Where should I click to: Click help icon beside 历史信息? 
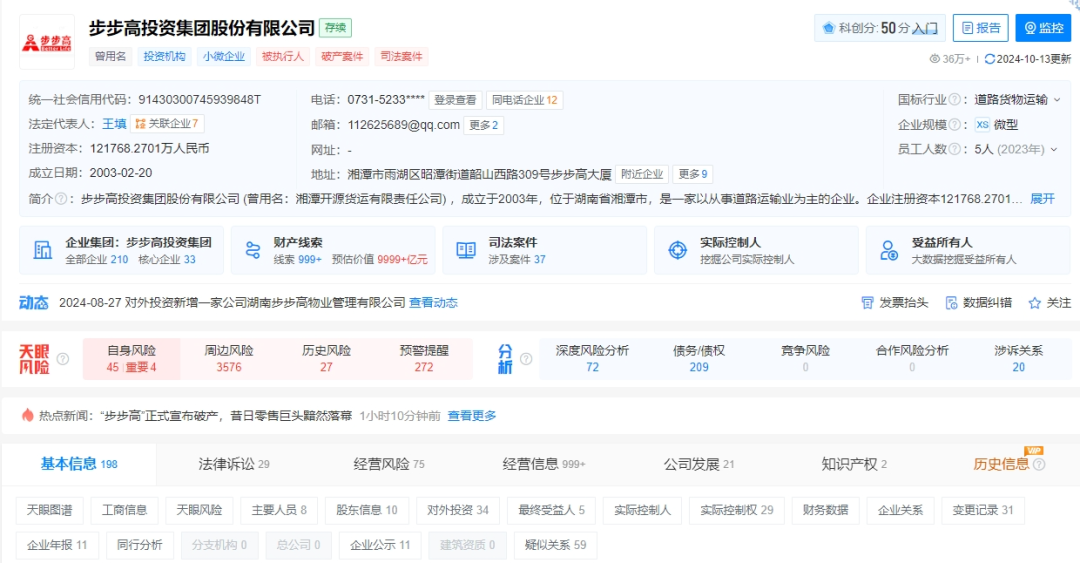[x=1039, y=464]
